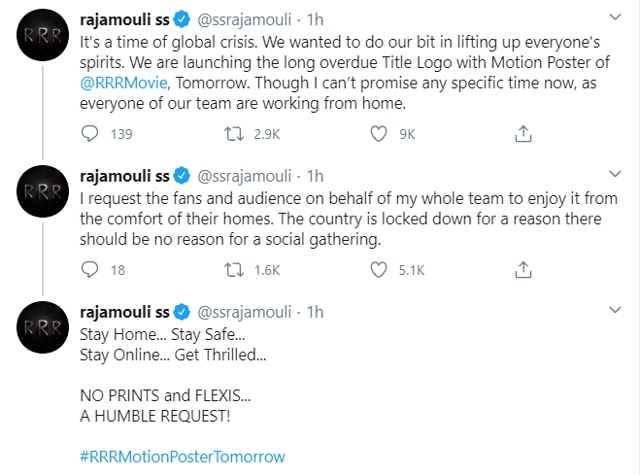The width and height of the screenshot is (640, 475).
Task: Reply to the global crisis tweet
Action: click(90, 133)
